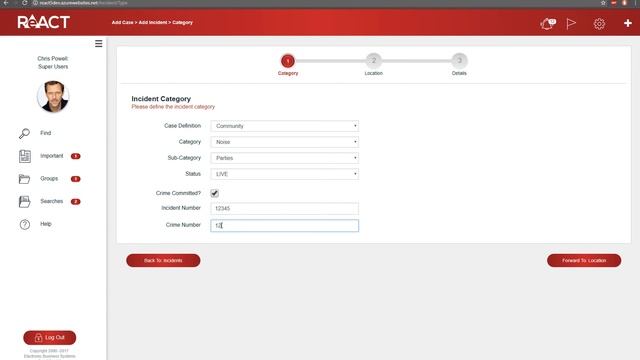Click the Searches count badge

click(76, 201)
